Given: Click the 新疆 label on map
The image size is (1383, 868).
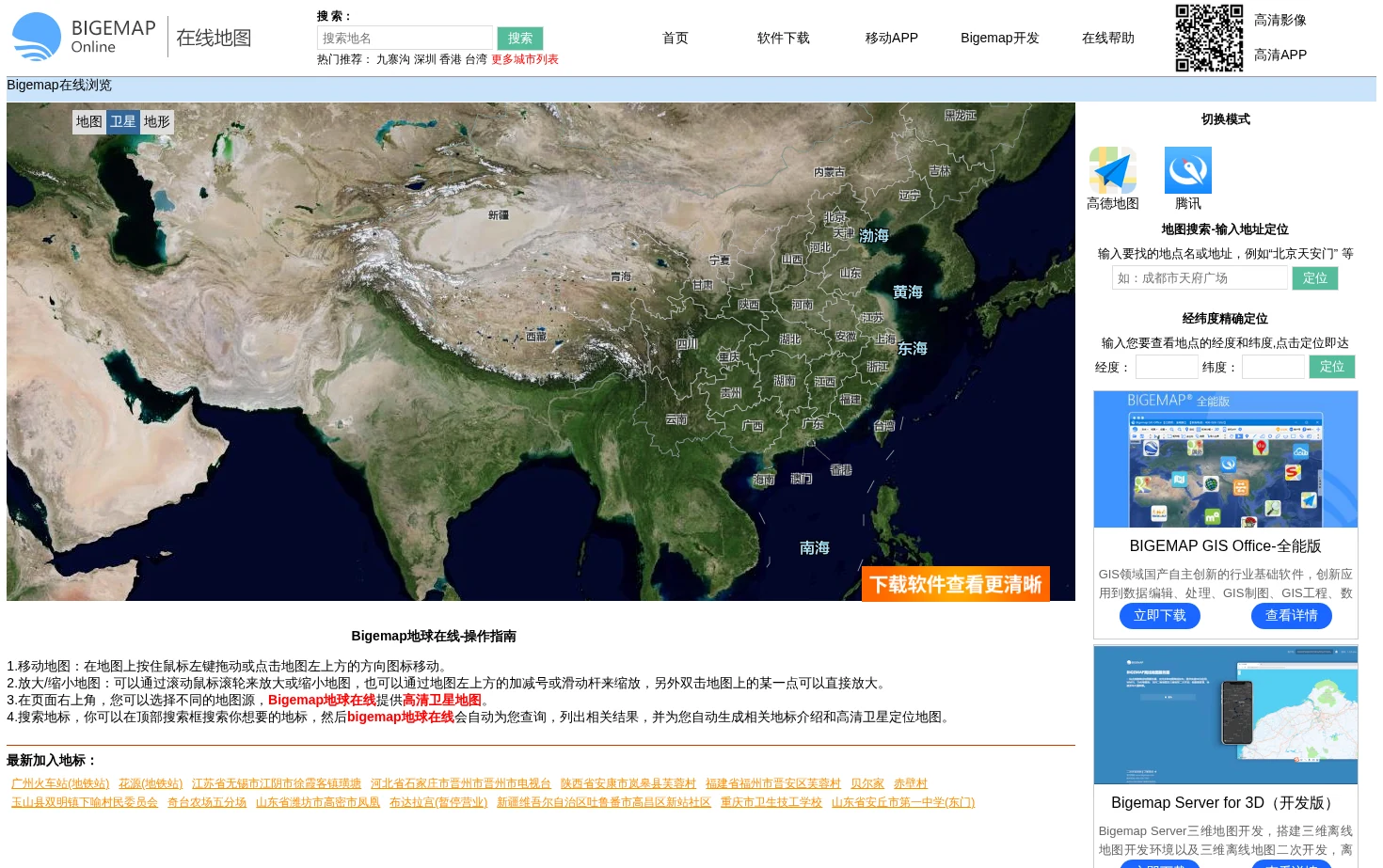Looking at the screenshot, I should tap(499, 215).
